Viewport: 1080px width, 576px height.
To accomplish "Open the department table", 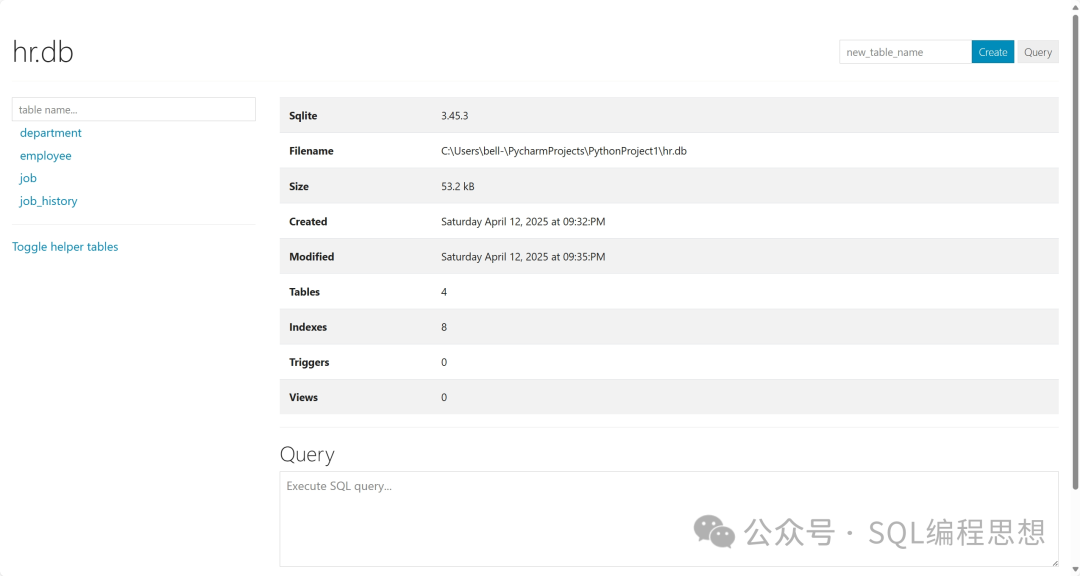I will click(51, 133).
